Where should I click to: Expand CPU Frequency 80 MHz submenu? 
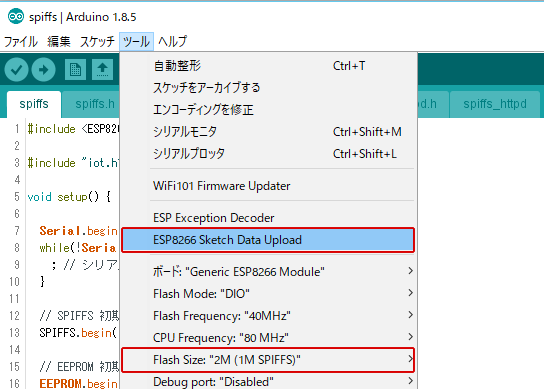click(269, 337)
